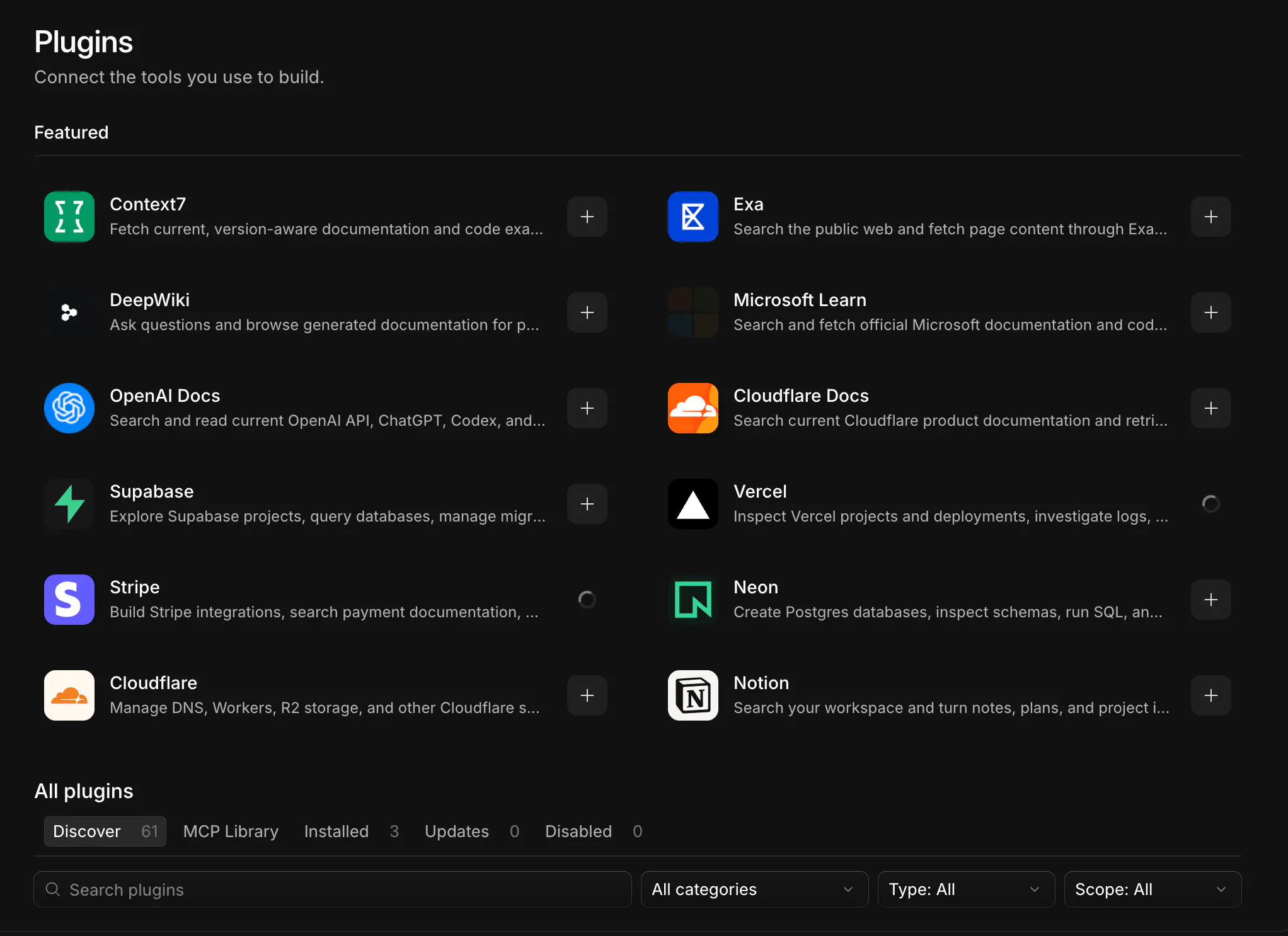The image size is (1288, 936).
Task: Open the OpenAI Docs title
Action: point(164,396)
